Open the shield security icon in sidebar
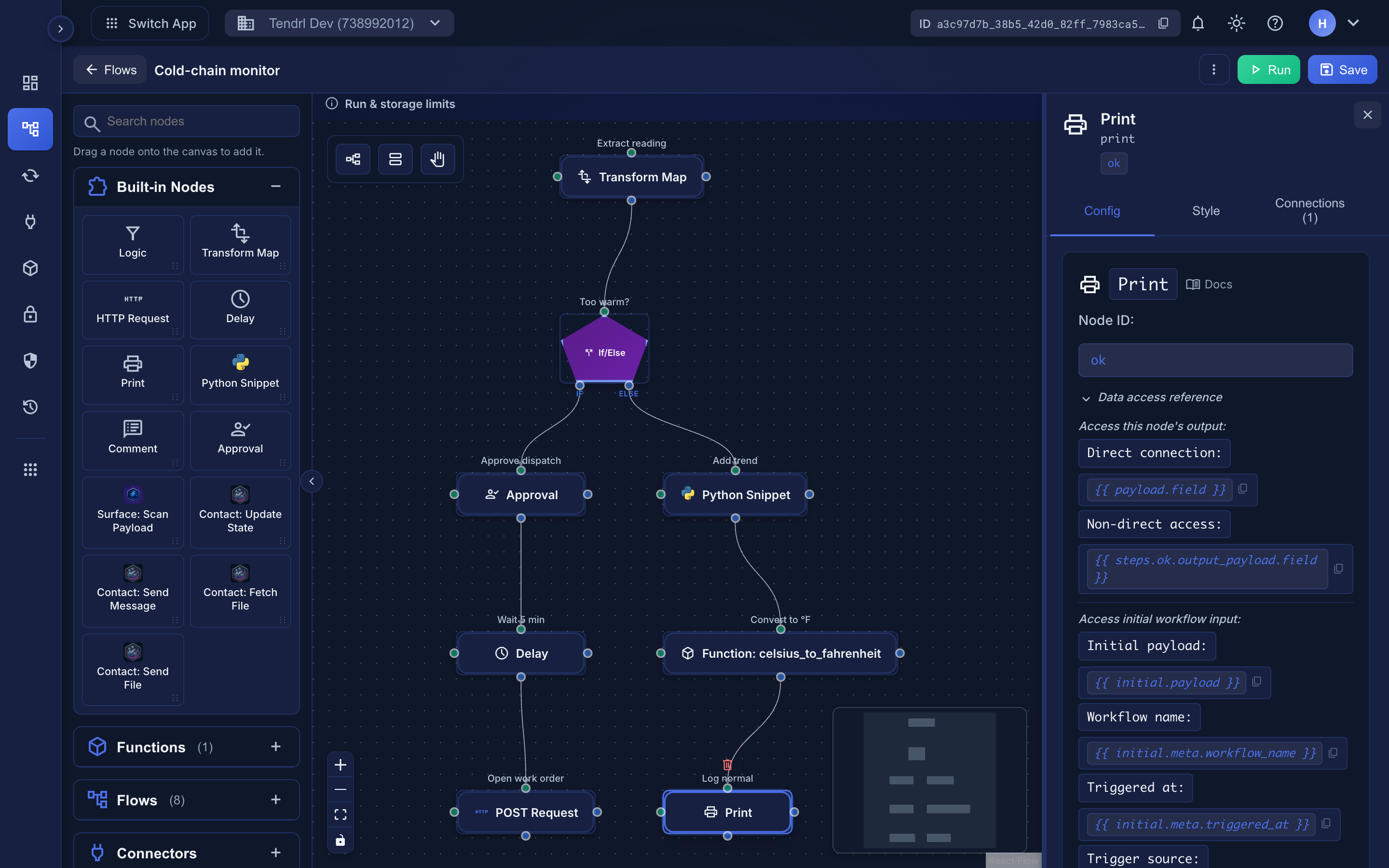 30,361
